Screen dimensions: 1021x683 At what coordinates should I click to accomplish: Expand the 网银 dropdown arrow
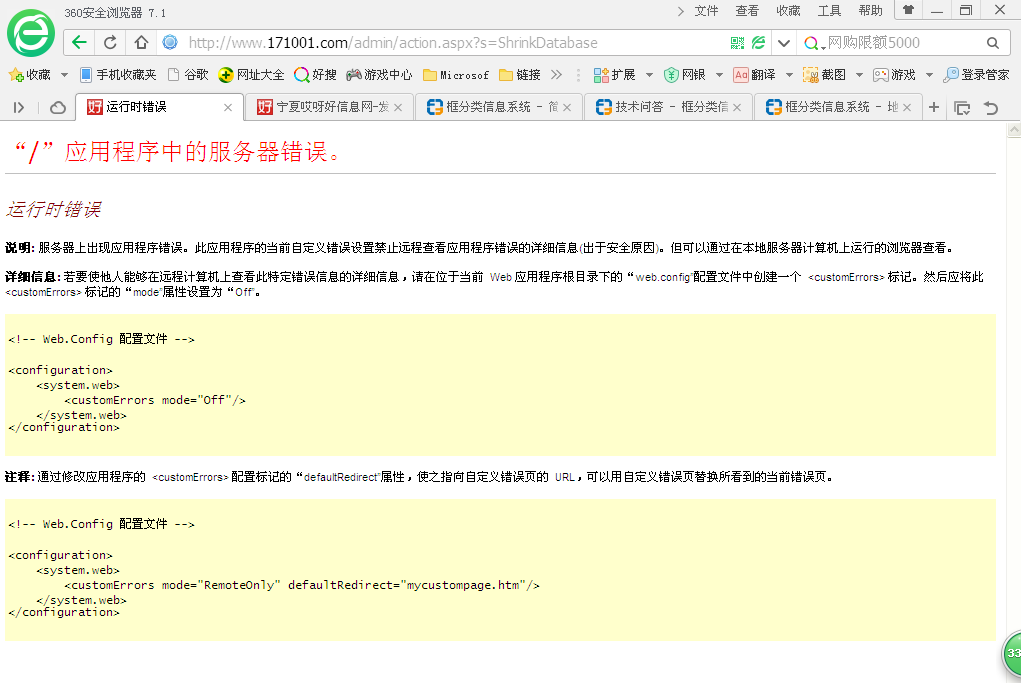click(719, 75)
